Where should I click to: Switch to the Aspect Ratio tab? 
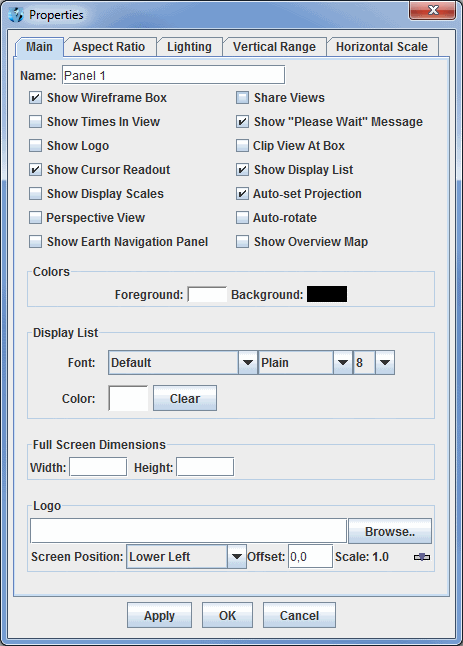pos(109,47)
